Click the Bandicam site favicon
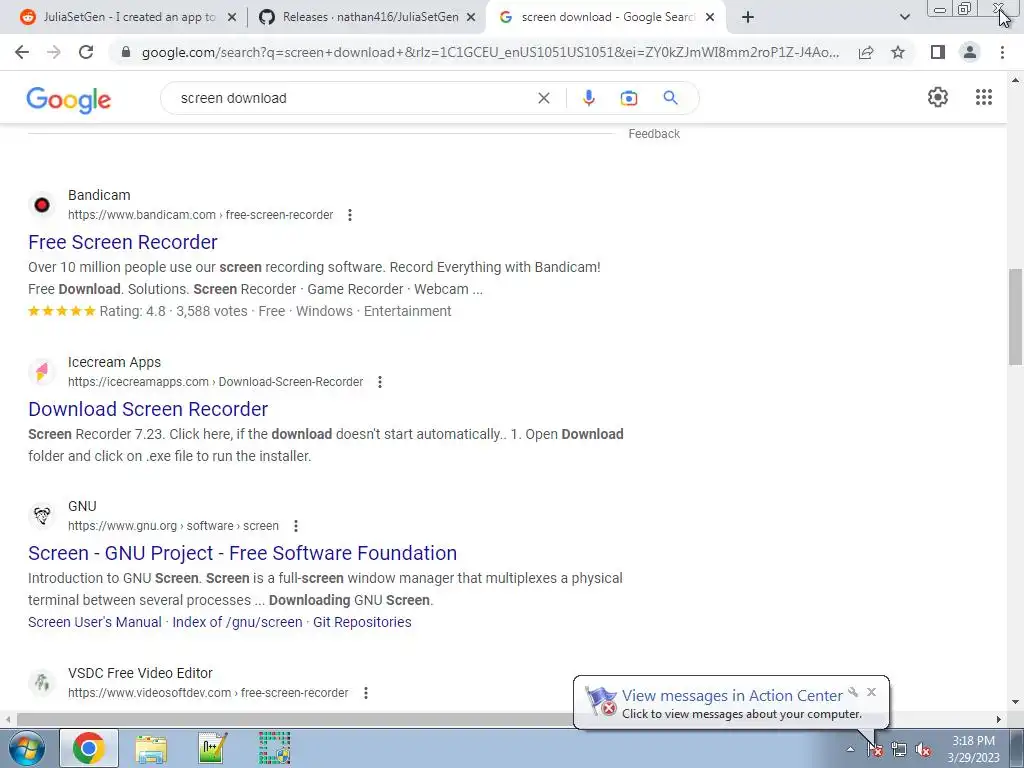The image size is (1024, 768). (42, 205)
